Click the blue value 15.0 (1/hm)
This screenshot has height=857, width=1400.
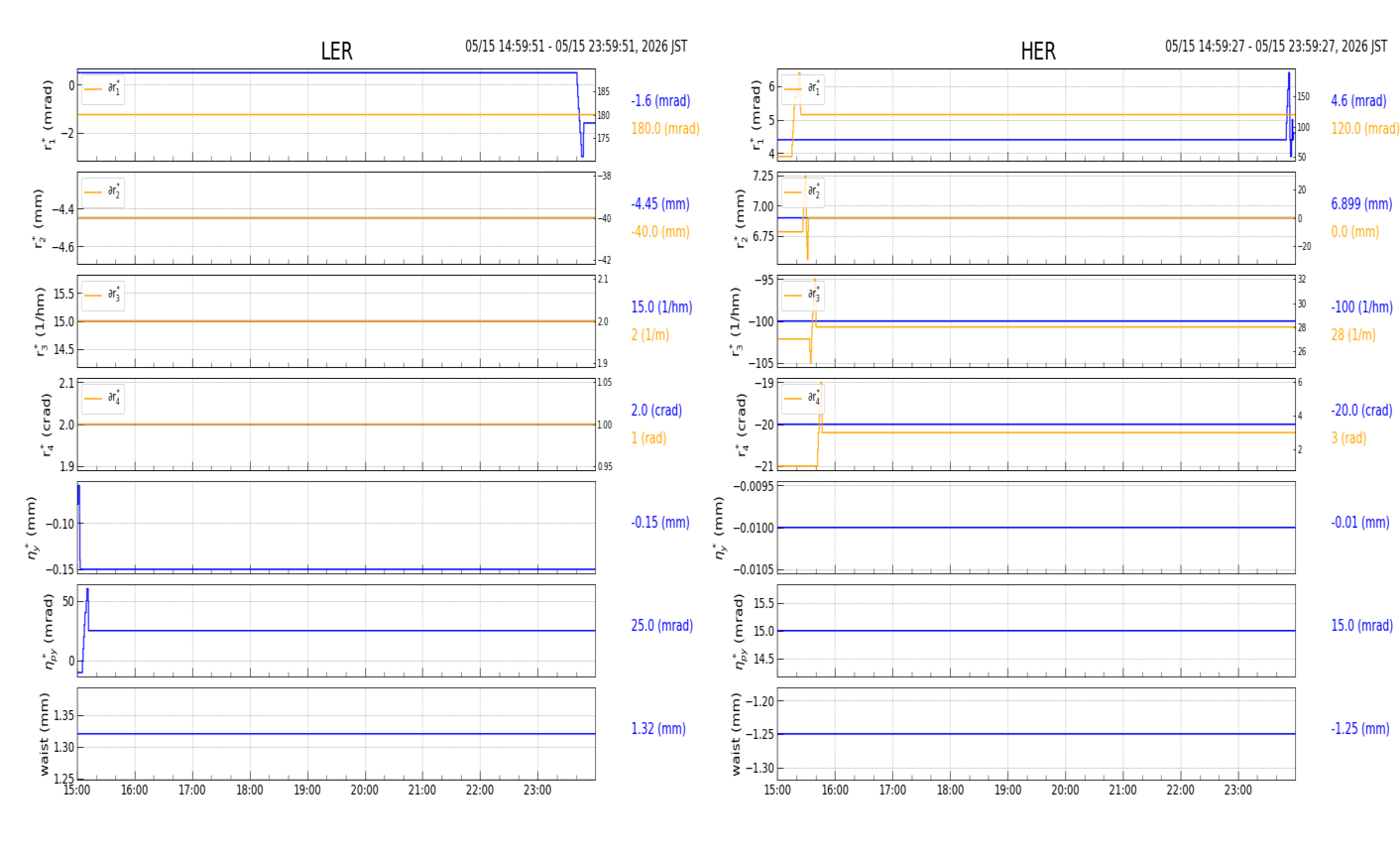click(x=661, y=307)
